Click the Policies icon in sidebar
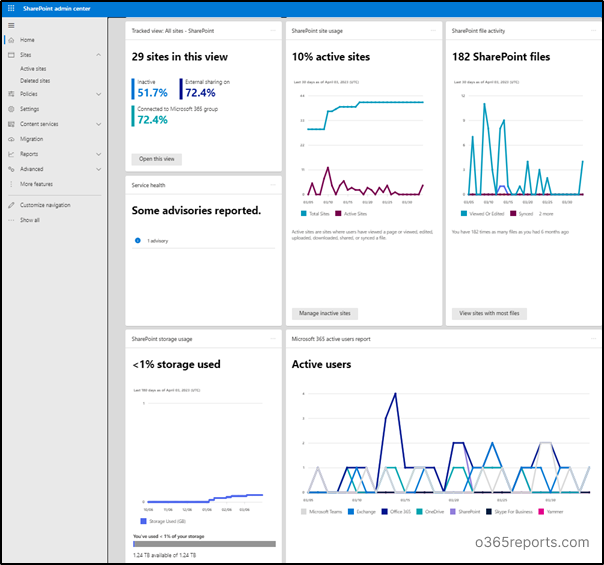This screenshot has height=565, width=604. tap(11, 94)
